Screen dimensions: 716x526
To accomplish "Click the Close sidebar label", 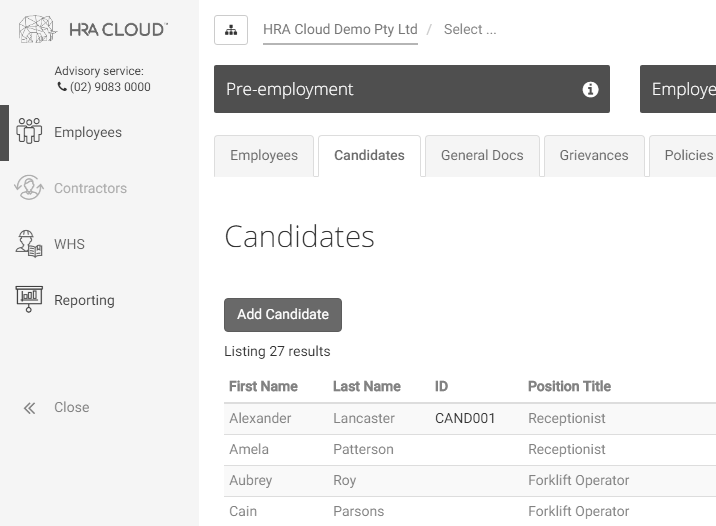I will point(72,407).
